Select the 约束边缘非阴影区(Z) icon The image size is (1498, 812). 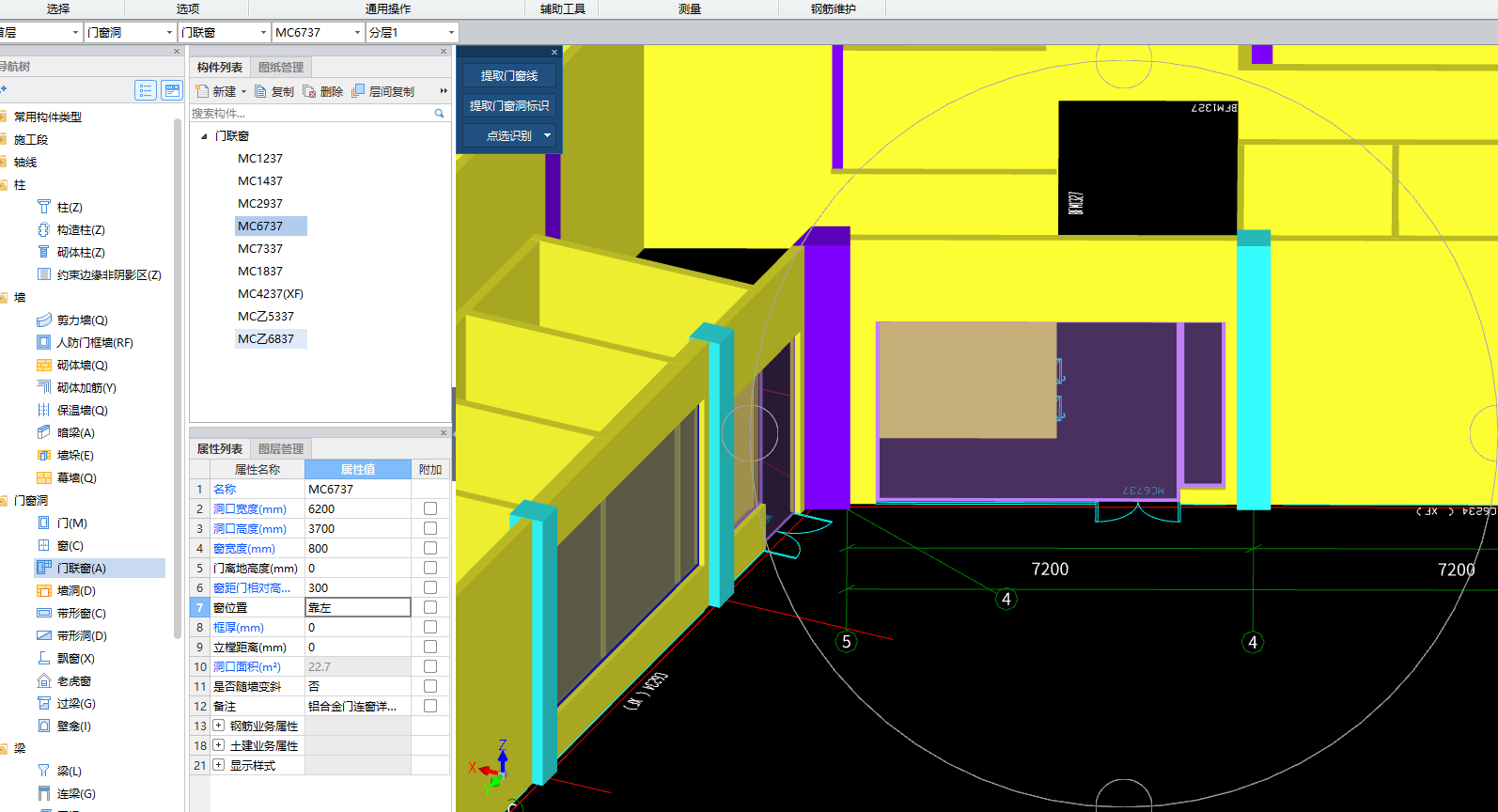tap(43, 274)
